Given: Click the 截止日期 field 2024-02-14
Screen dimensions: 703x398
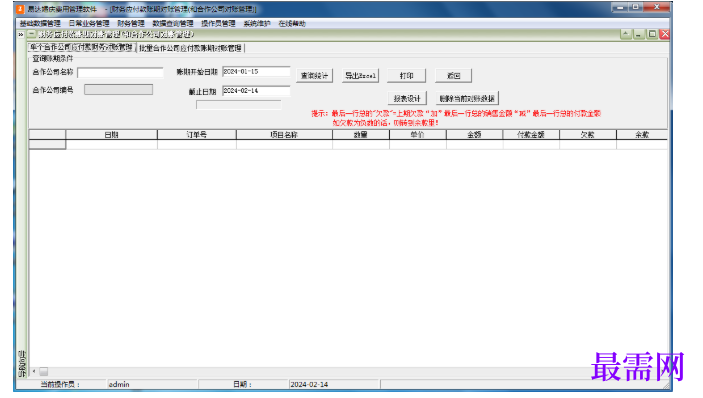Looking at the screenshot, I should [256, 91].
